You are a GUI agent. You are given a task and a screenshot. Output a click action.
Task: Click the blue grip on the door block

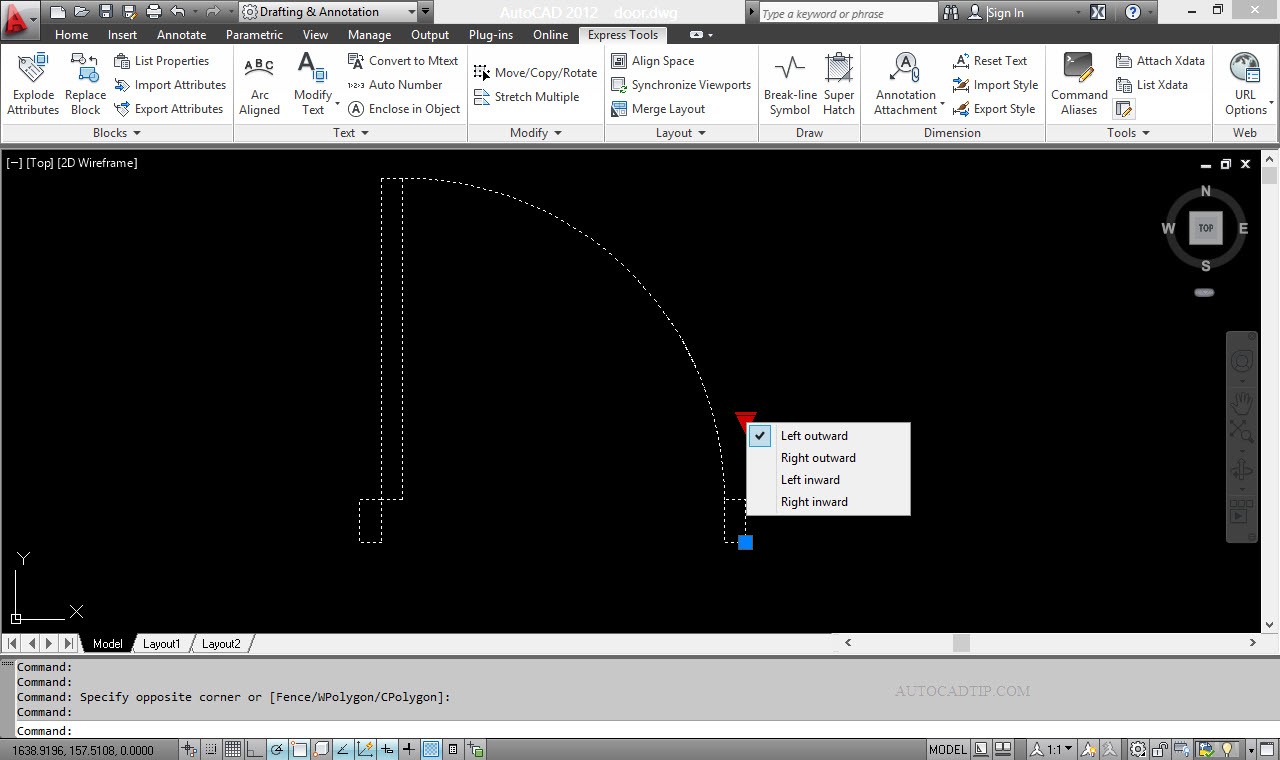(x=745, y=542)
